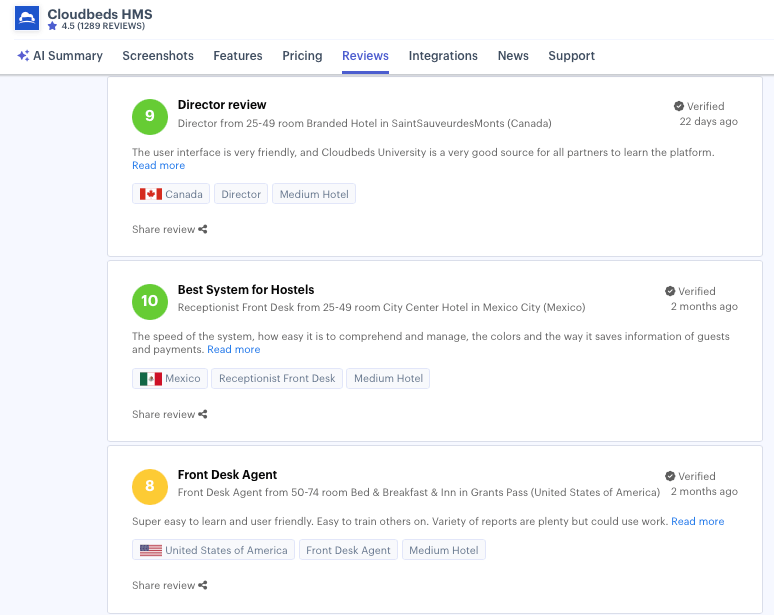Click the green score 10 badge
Viewport: 774px width, 615px height.
(150, 302)
